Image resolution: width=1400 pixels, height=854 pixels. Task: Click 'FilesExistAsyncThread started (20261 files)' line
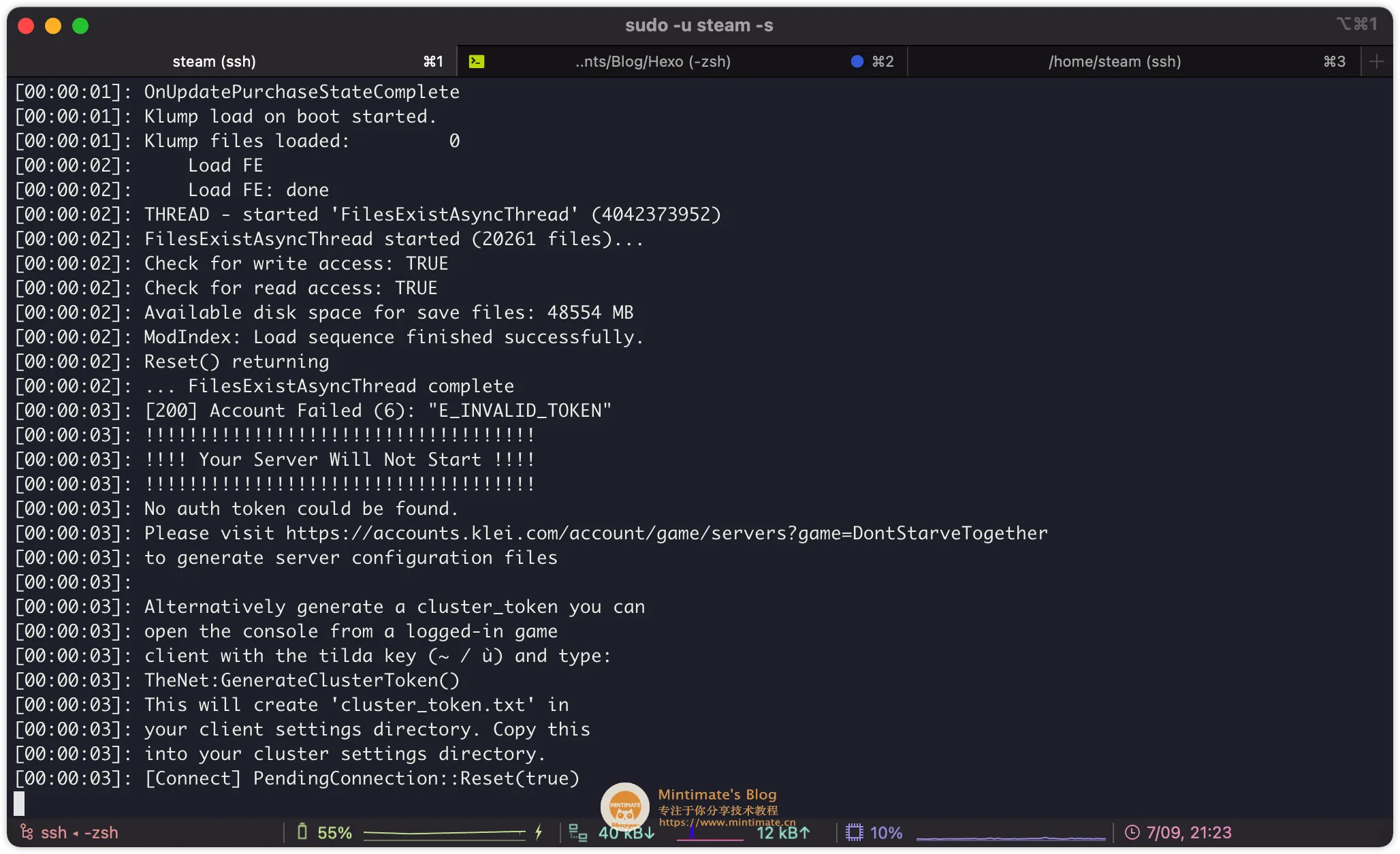click(394, 239)
